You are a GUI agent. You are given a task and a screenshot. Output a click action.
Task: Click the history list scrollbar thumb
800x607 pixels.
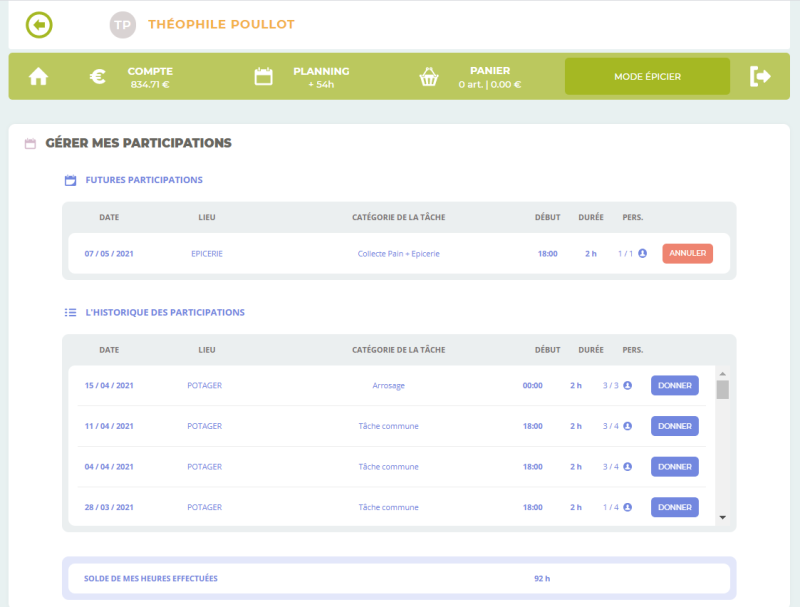coord(722,390)
